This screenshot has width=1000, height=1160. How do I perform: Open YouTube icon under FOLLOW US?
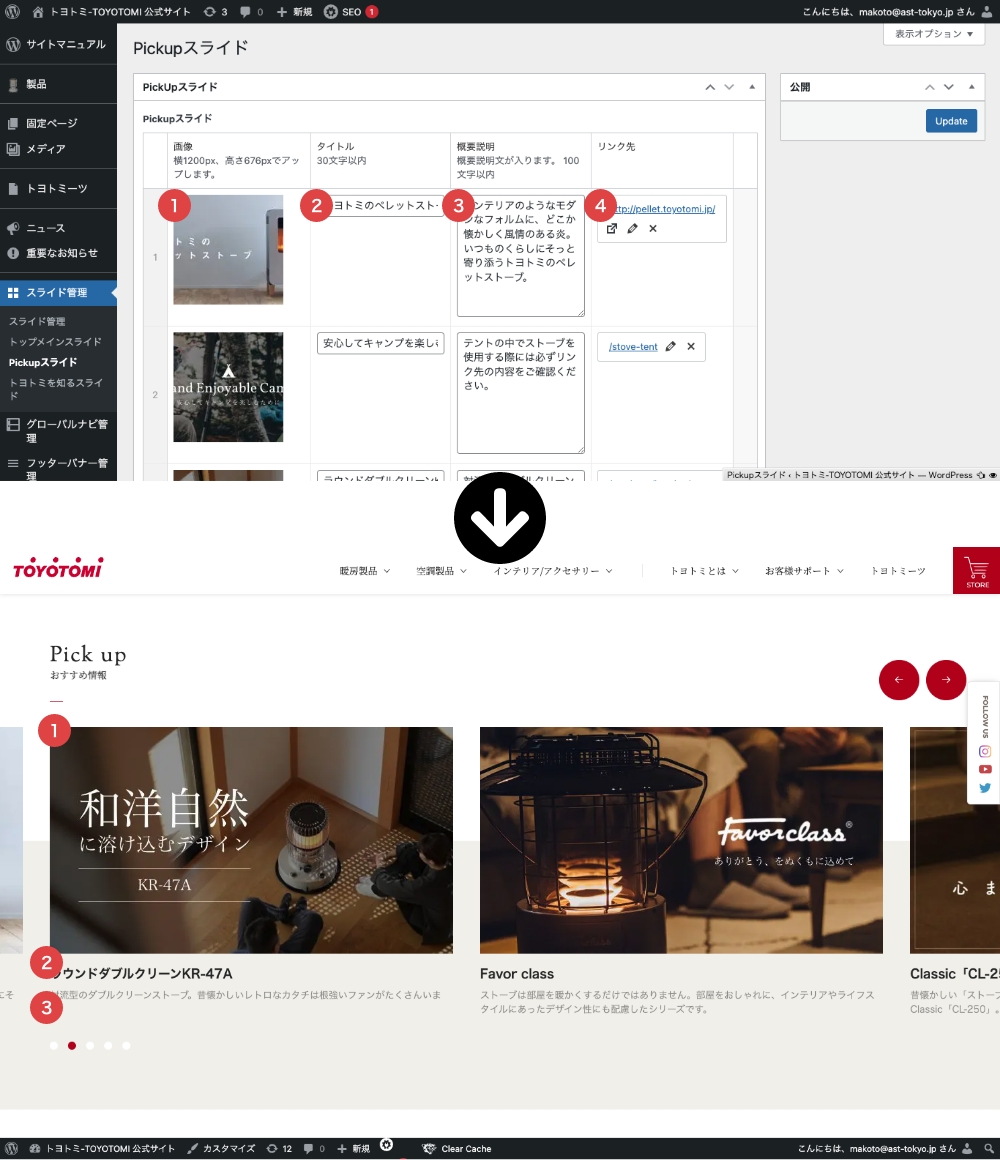(x=984, y=769)
